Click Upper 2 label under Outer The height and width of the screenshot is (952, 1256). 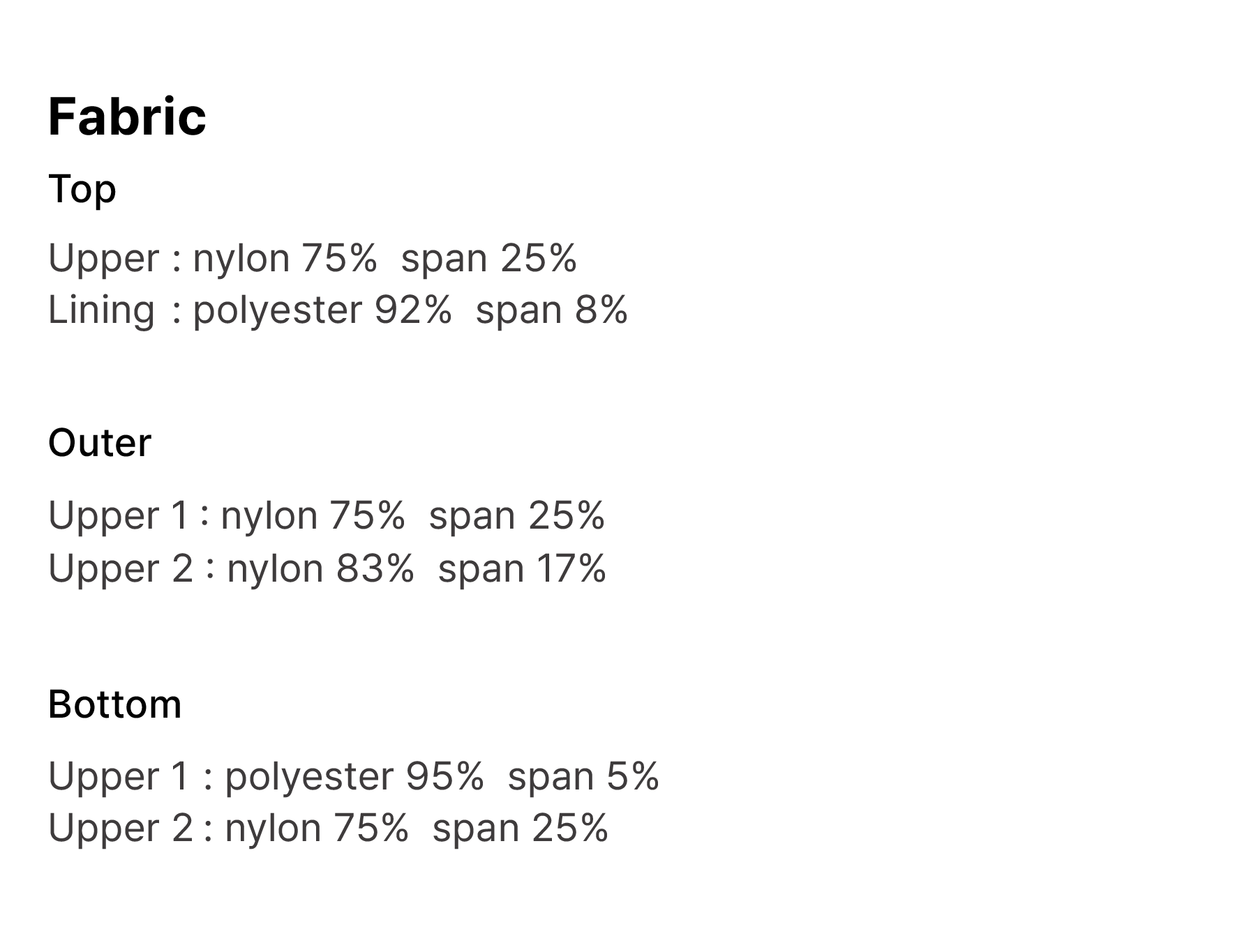120,568
